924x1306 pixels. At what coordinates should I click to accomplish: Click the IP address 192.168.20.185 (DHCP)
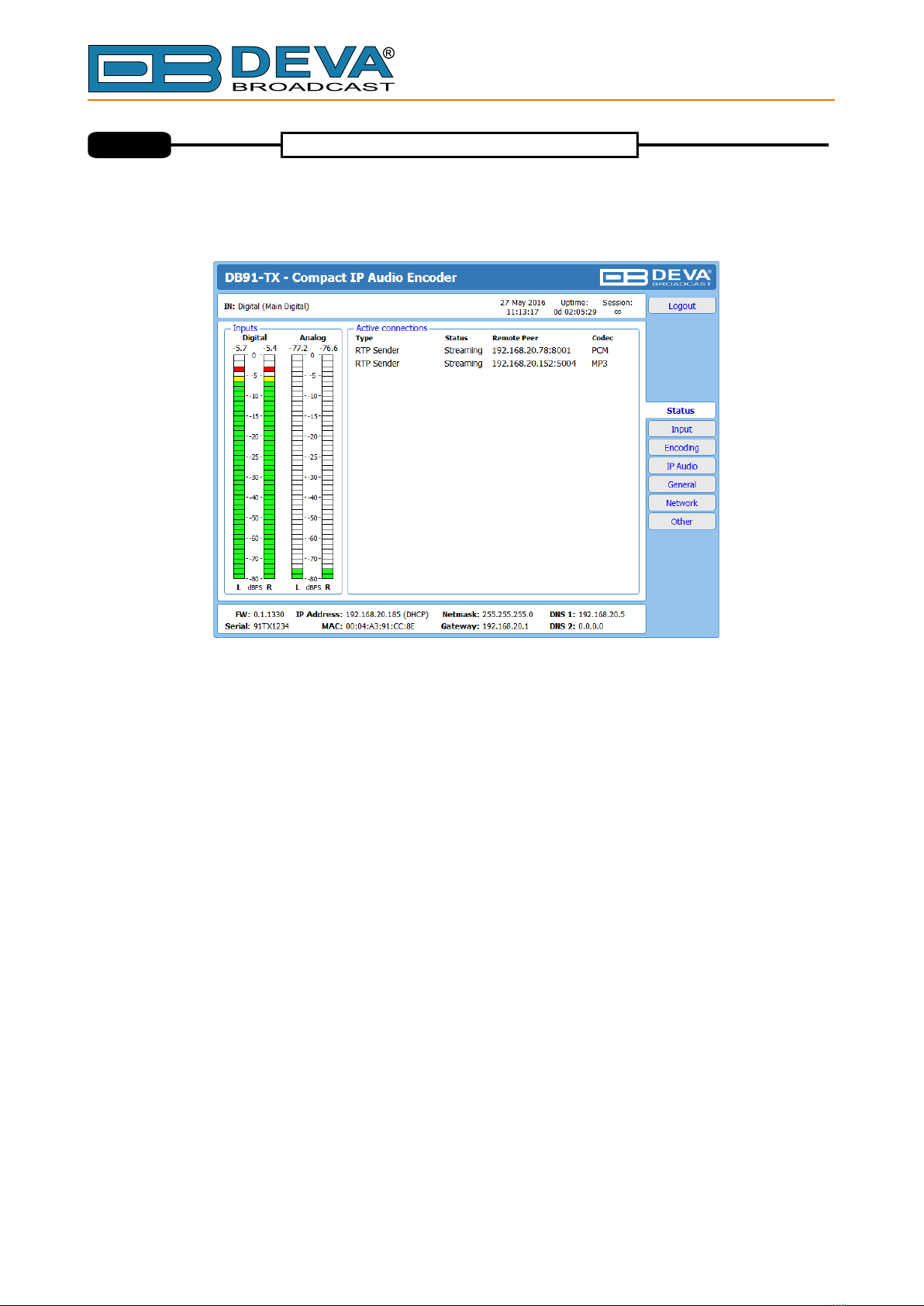[387, 614]
